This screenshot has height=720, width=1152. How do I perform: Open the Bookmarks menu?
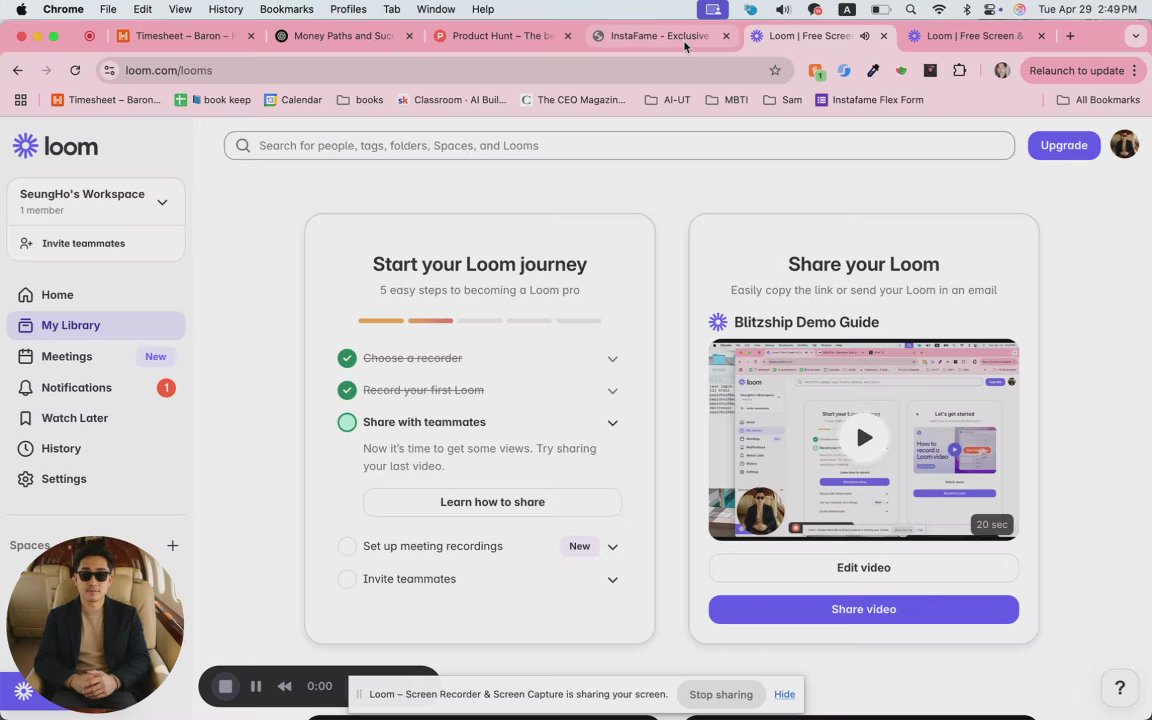[287, 10]
